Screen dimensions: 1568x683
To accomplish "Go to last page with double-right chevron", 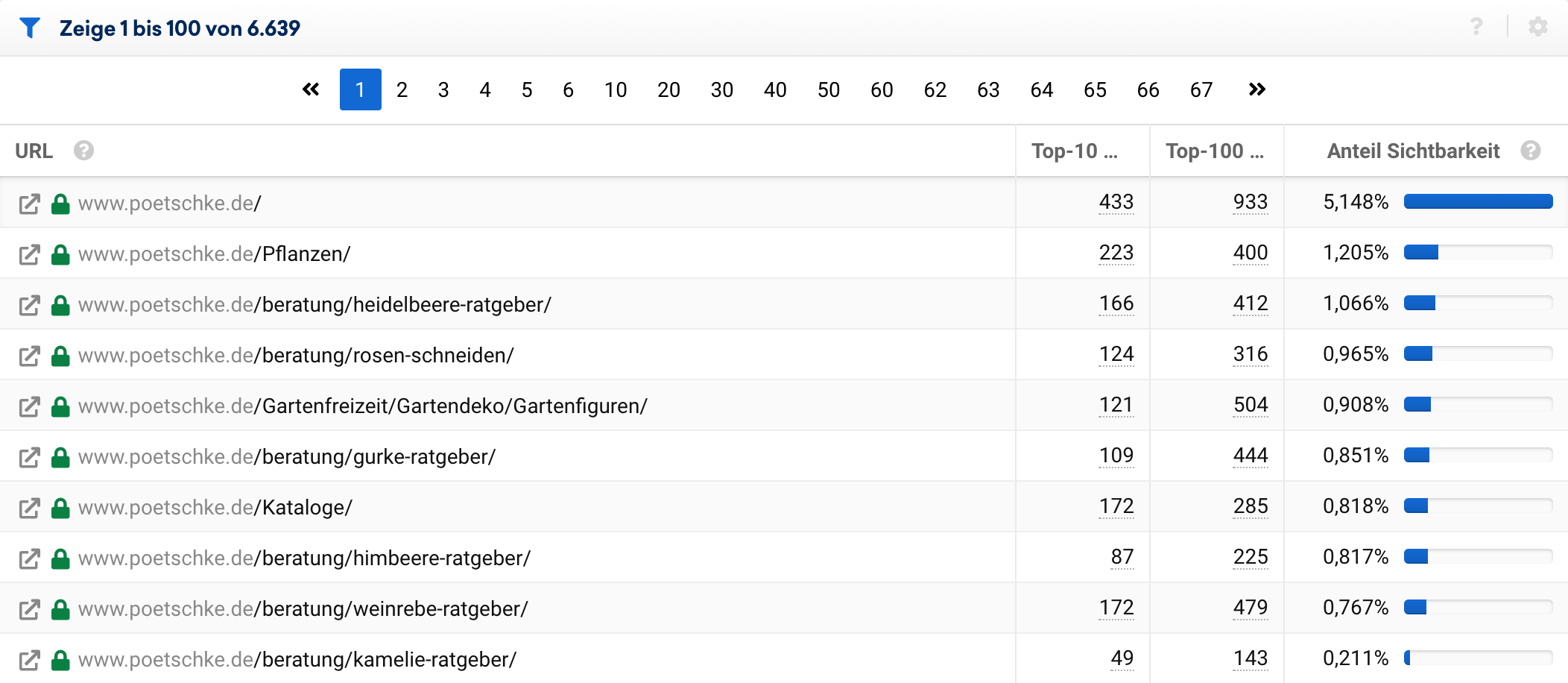I will (1256, 89).
